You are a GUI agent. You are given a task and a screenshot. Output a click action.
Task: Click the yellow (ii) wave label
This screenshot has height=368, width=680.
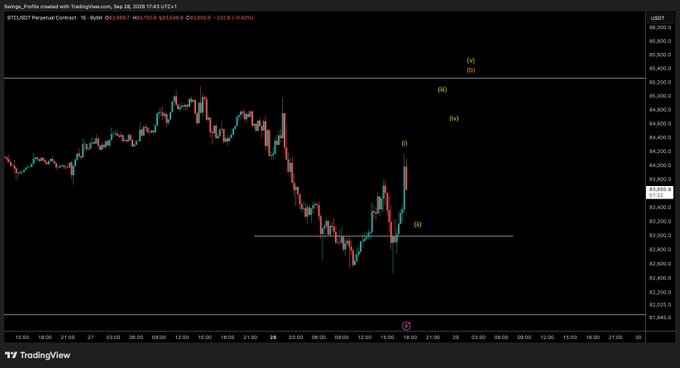(417, 224)
